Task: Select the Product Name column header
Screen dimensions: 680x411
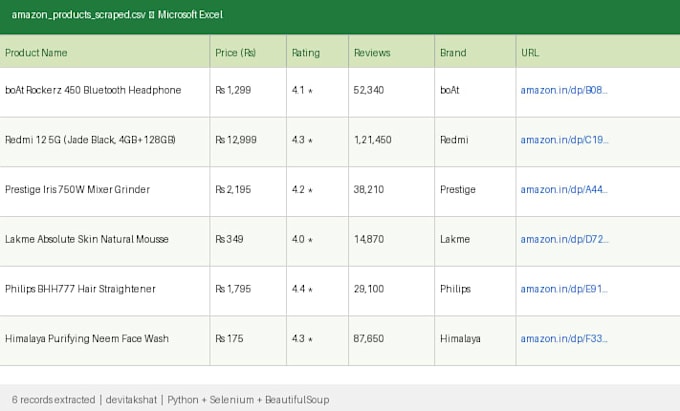Action: 105,52
